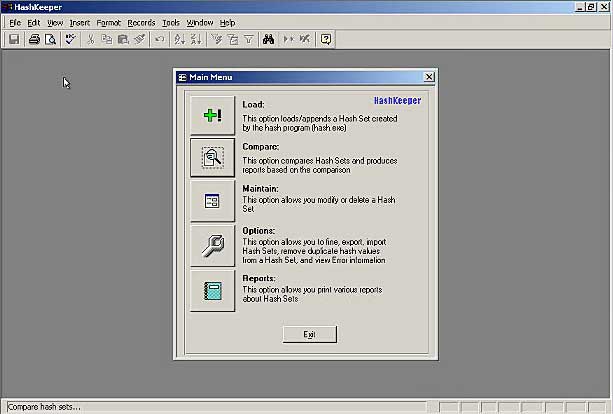Click the Main Menu title bar icon
This screenshot has width=613, height=414.
(182, 77)
